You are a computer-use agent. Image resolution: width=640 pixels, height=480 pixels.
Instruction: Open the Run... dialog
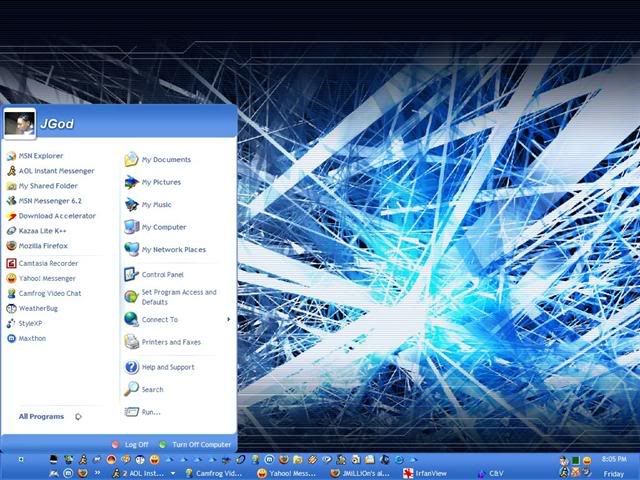point(142,412)
